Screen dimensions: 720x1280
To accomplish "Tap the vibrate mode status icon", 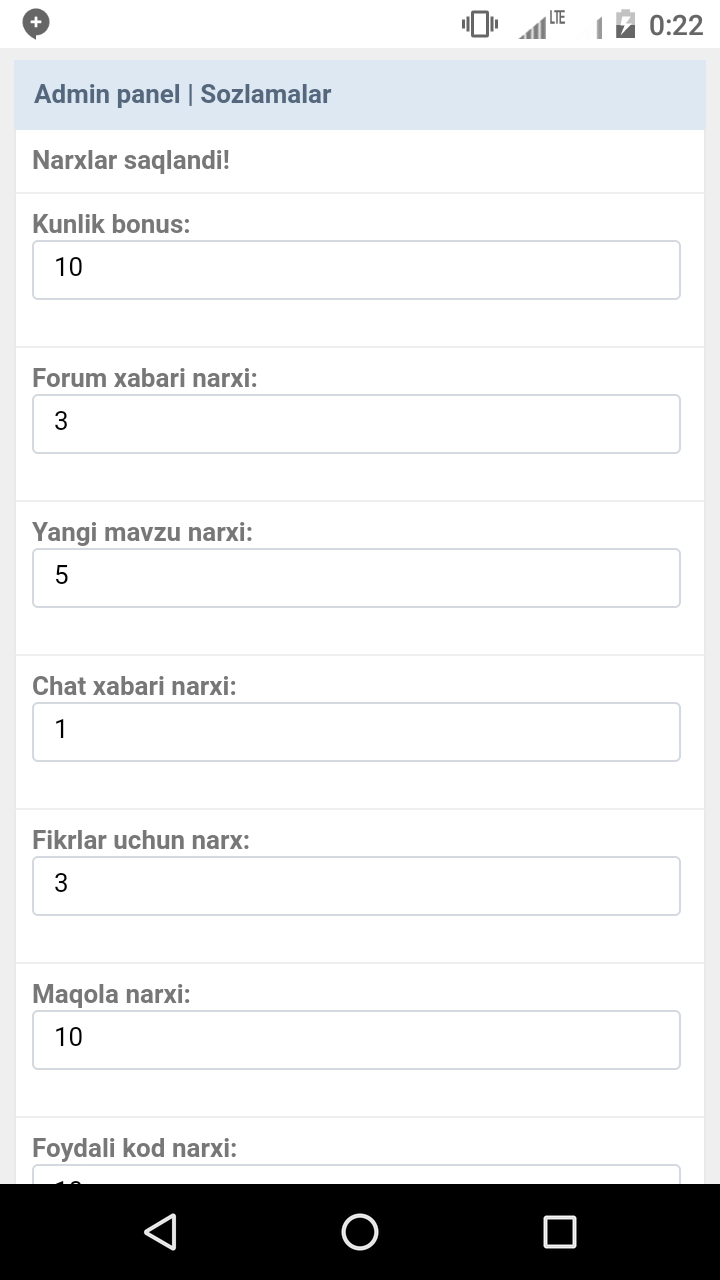I will pos(479,24).
